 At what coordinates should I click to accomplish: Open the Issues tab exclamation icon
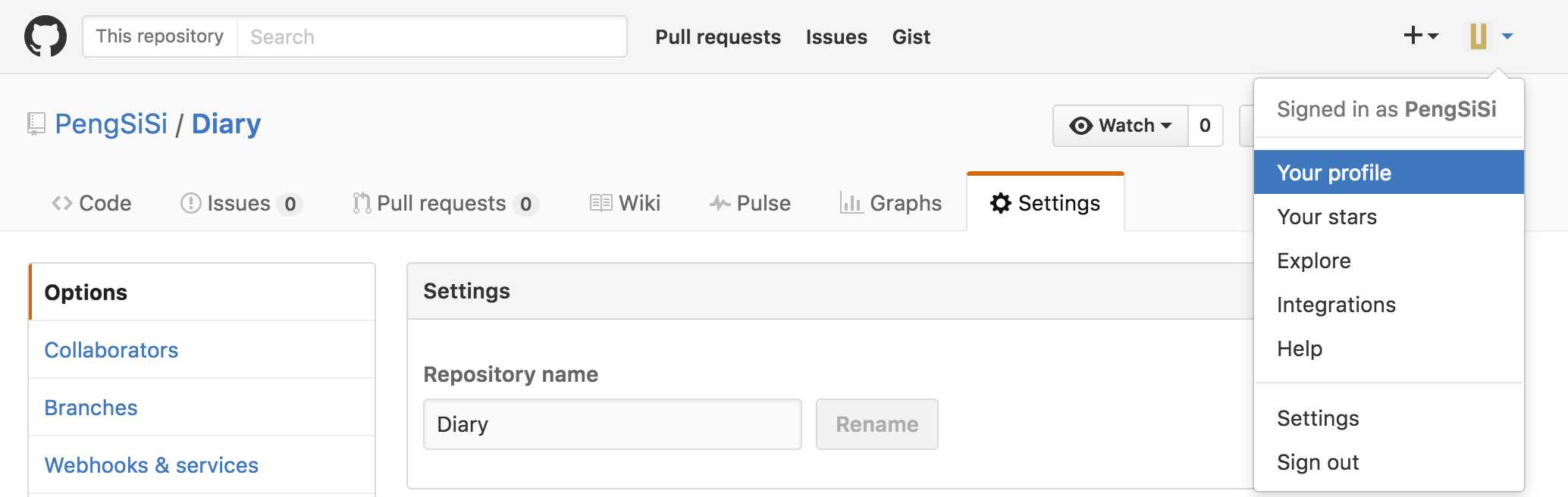tap(191, 203)
